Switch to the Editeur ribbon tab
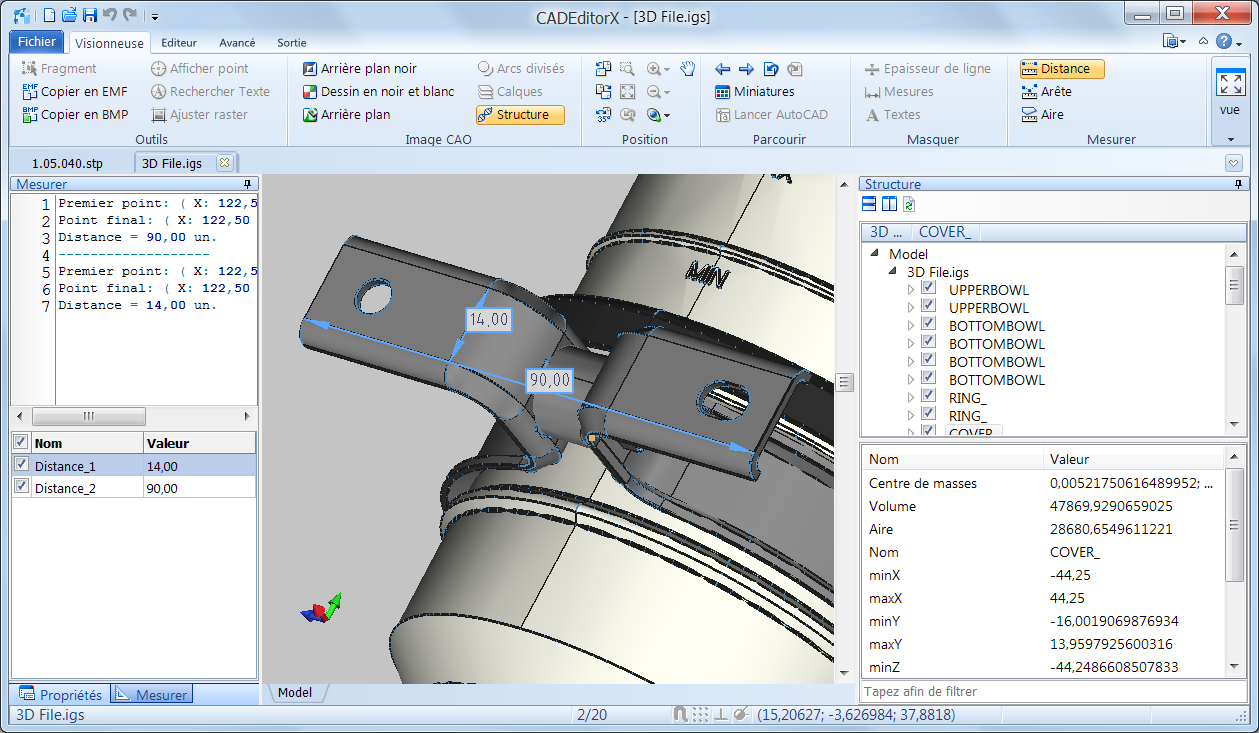The width and height of the screenshot is (1259, 733). pyautogui.click(x=179, y=43)
